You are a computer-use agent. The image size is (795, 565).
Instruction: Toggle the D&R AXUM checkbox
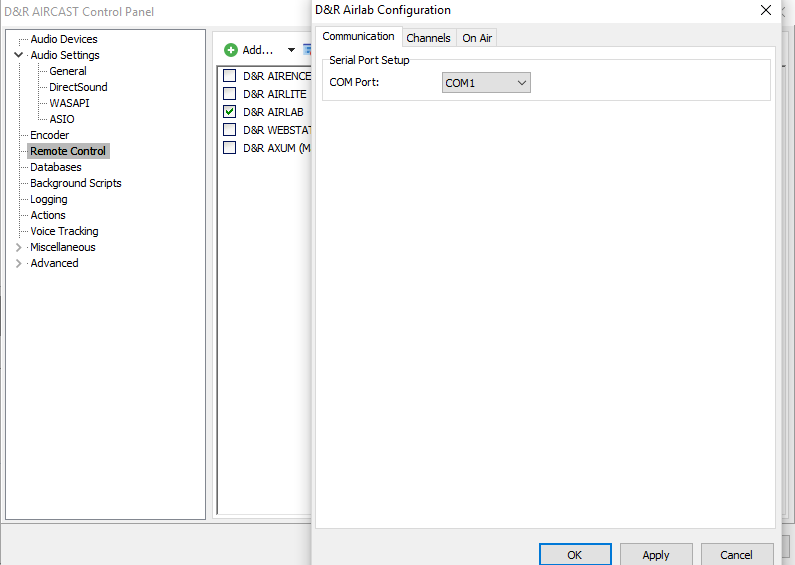click(x=230, y=148)
